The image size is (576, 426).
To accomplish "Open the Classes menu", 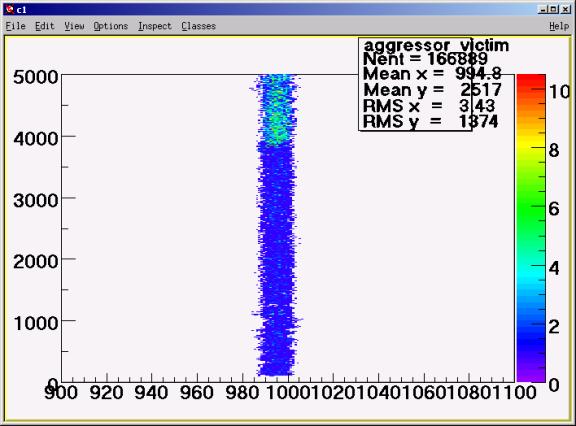I will tap(198, 26).
